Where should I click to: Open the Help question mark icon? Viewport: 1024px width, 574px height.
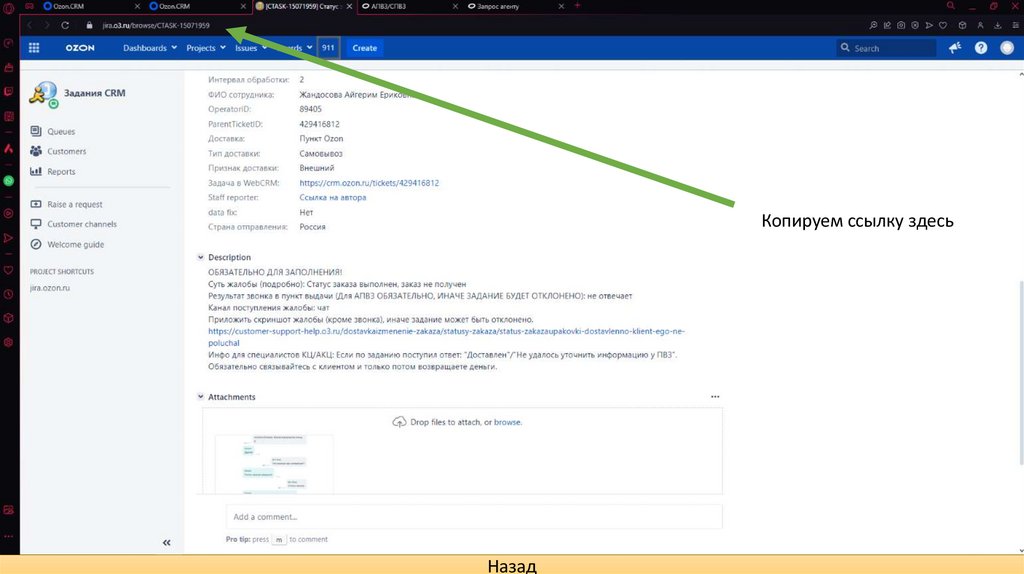pyautogui.click(x=981, y=48)
